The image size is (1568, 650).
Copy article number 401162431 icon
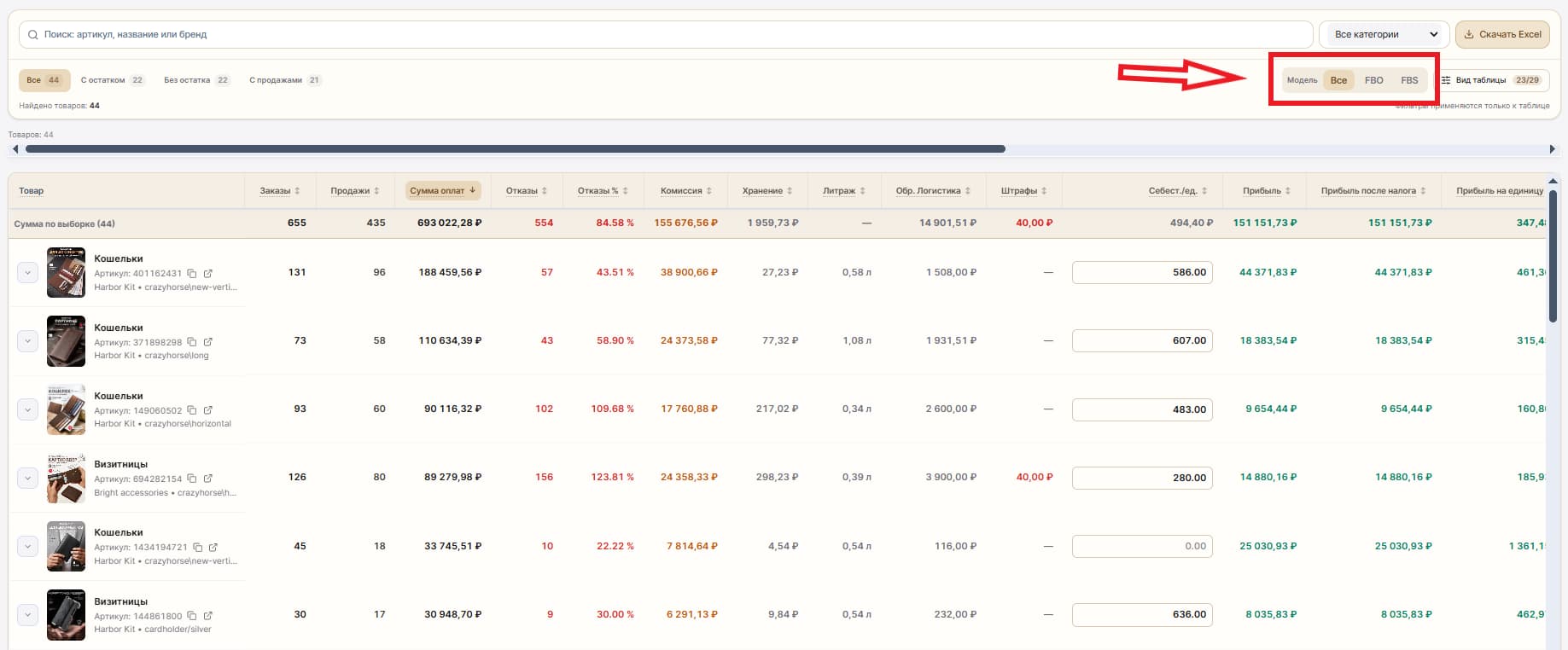(x=192, y=274)
